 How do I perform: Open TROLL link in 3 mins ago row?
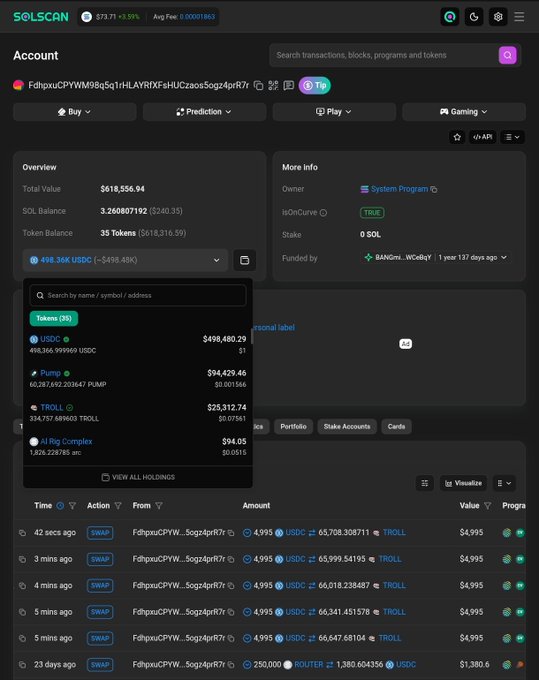390,559
